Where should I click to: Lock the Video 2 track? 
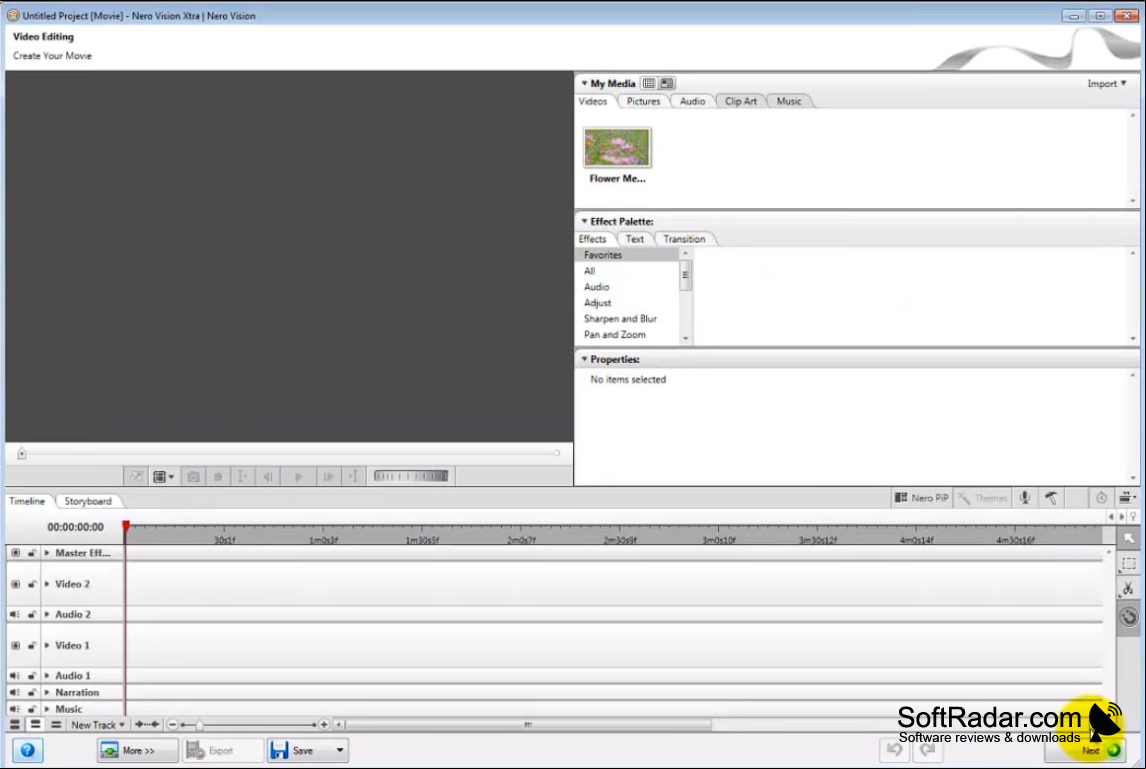tap(31, 584)
